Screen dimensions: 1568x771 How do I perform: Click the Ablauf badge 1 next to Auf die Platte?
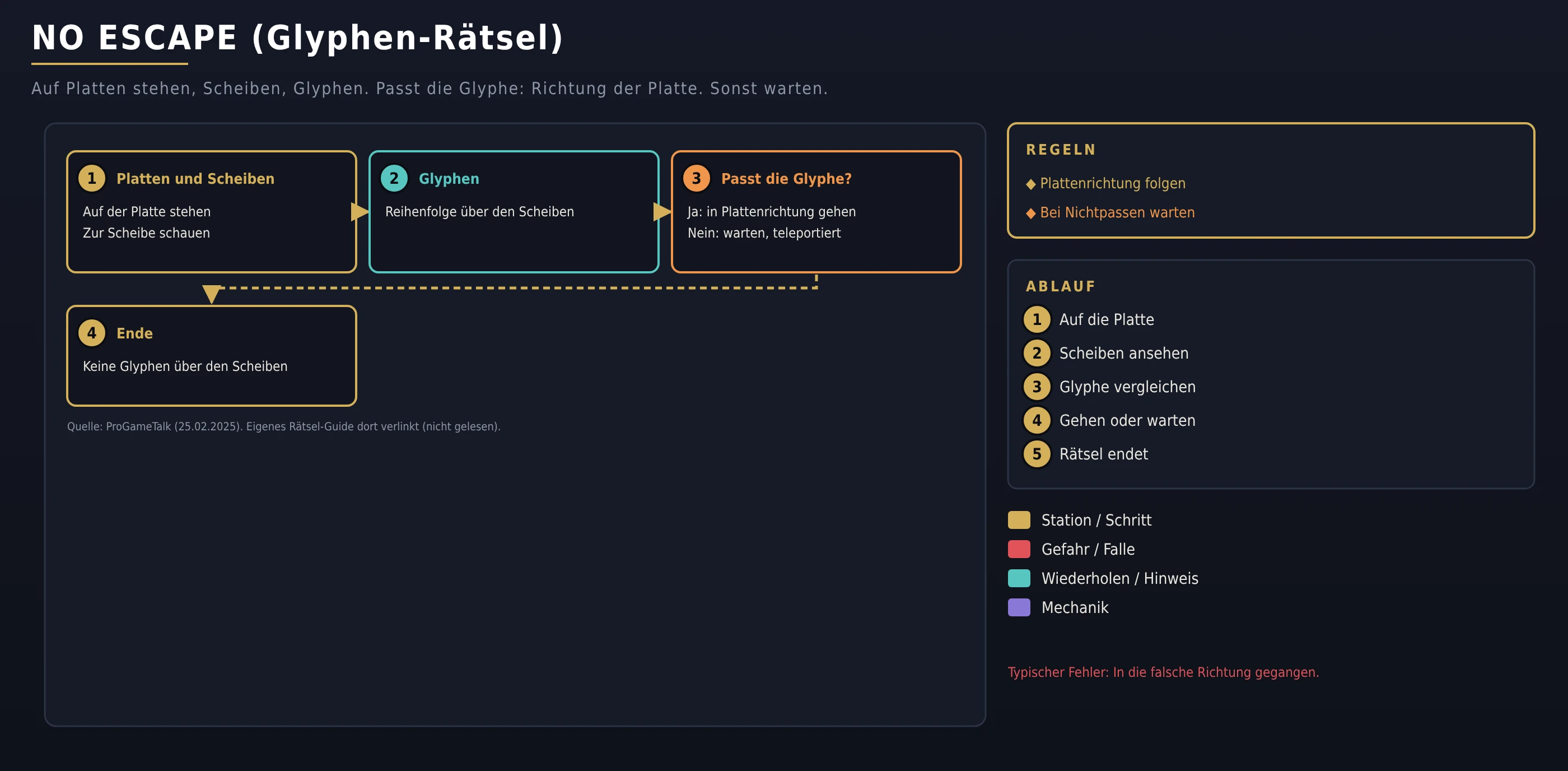click(x=1037, y=320)
